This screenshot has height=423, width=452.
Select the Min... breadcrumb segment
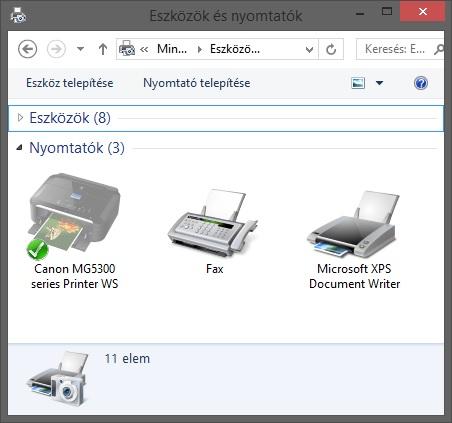pos(172,49)
